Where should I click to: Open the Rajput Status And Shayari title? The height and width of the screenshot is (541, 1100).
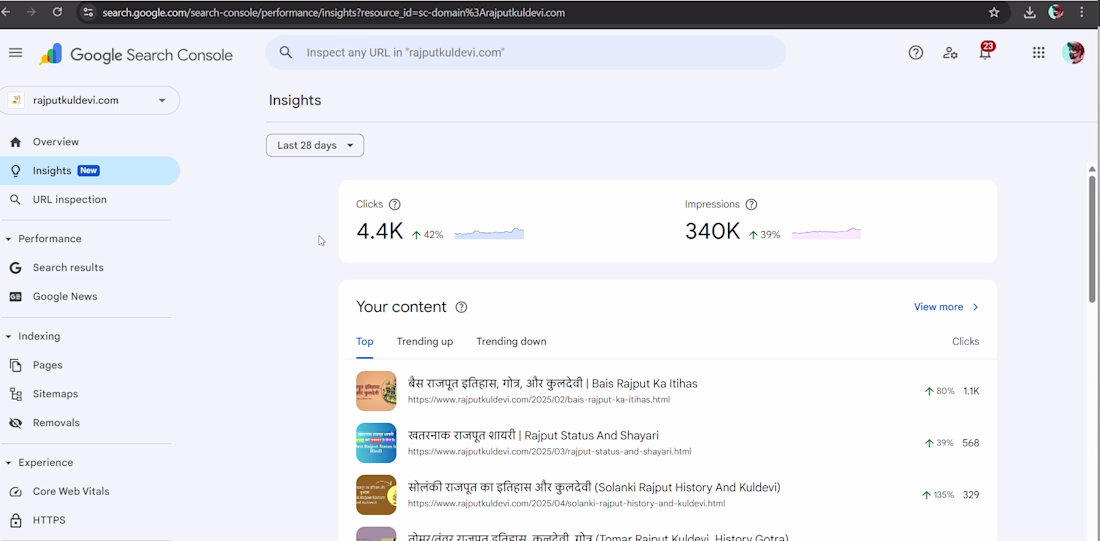click(533, 435)
